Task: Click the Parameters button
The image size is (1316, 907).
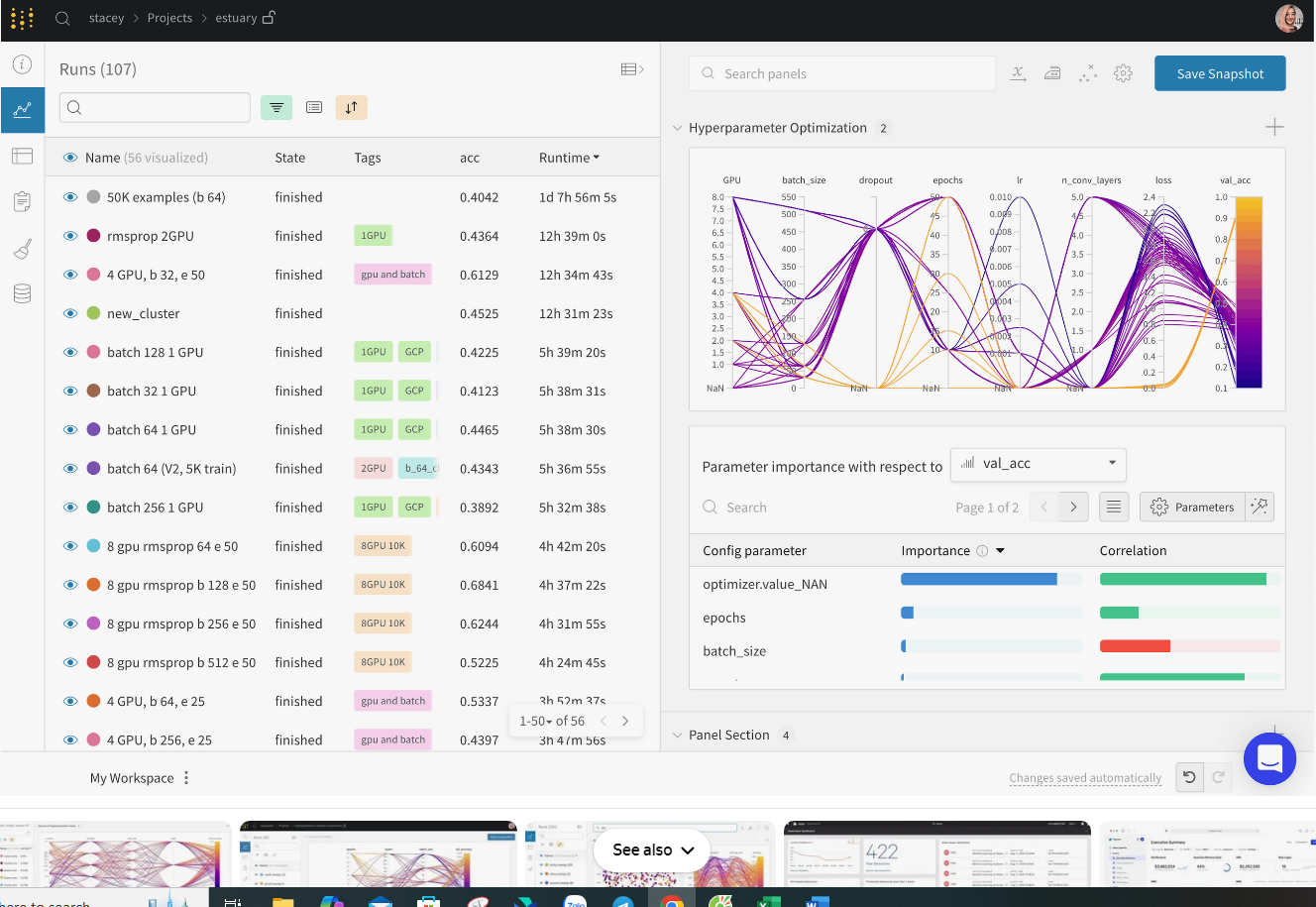Action: [x=1192, y=508]
